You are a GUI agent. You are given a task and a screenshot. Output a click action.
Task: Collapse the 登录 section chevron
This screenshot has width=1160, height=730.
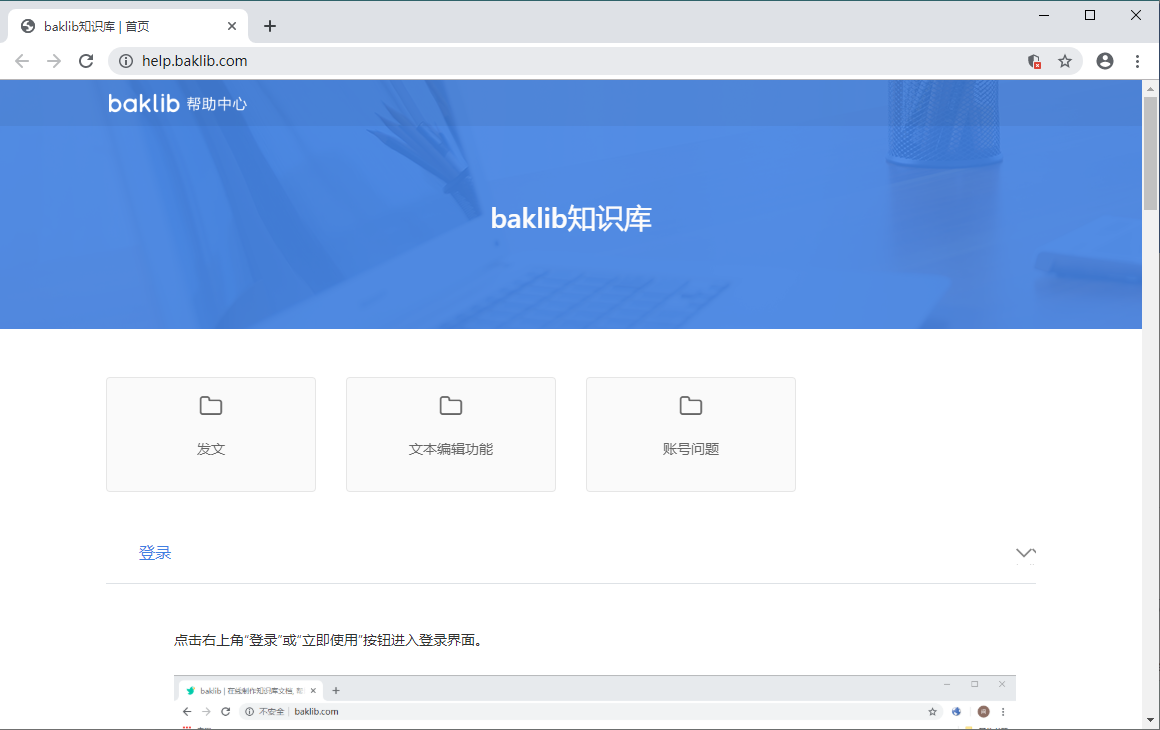point(1025,553)
